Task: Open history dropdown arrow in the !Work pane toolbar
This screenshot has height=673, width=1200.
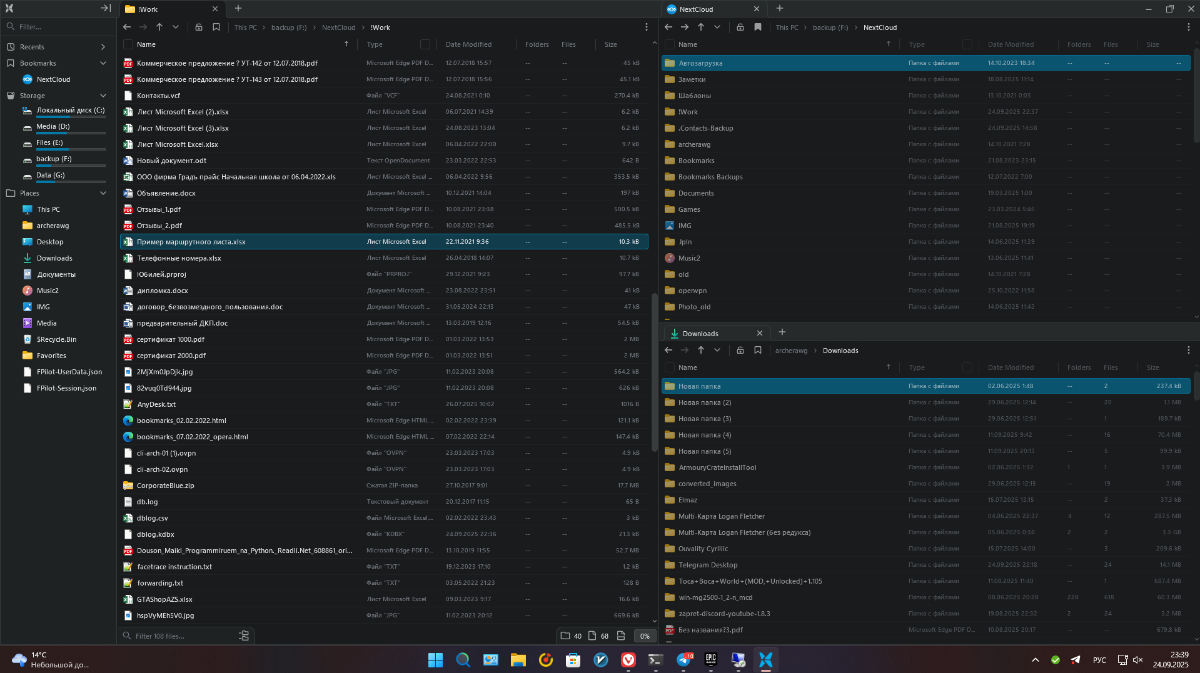Action: [176, 27]
